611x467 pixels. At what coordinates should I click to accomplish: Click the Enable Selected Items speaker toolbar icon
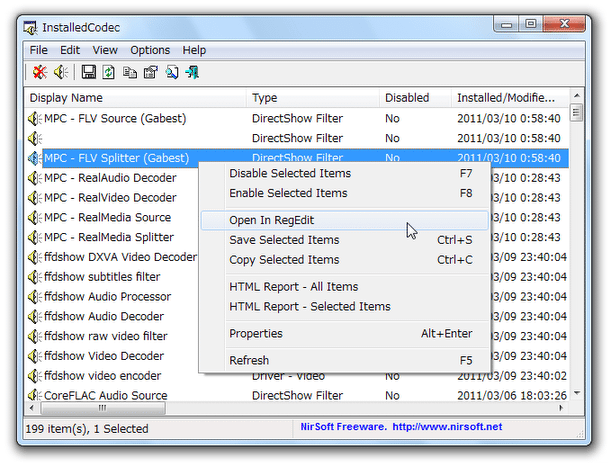(61, 72)
